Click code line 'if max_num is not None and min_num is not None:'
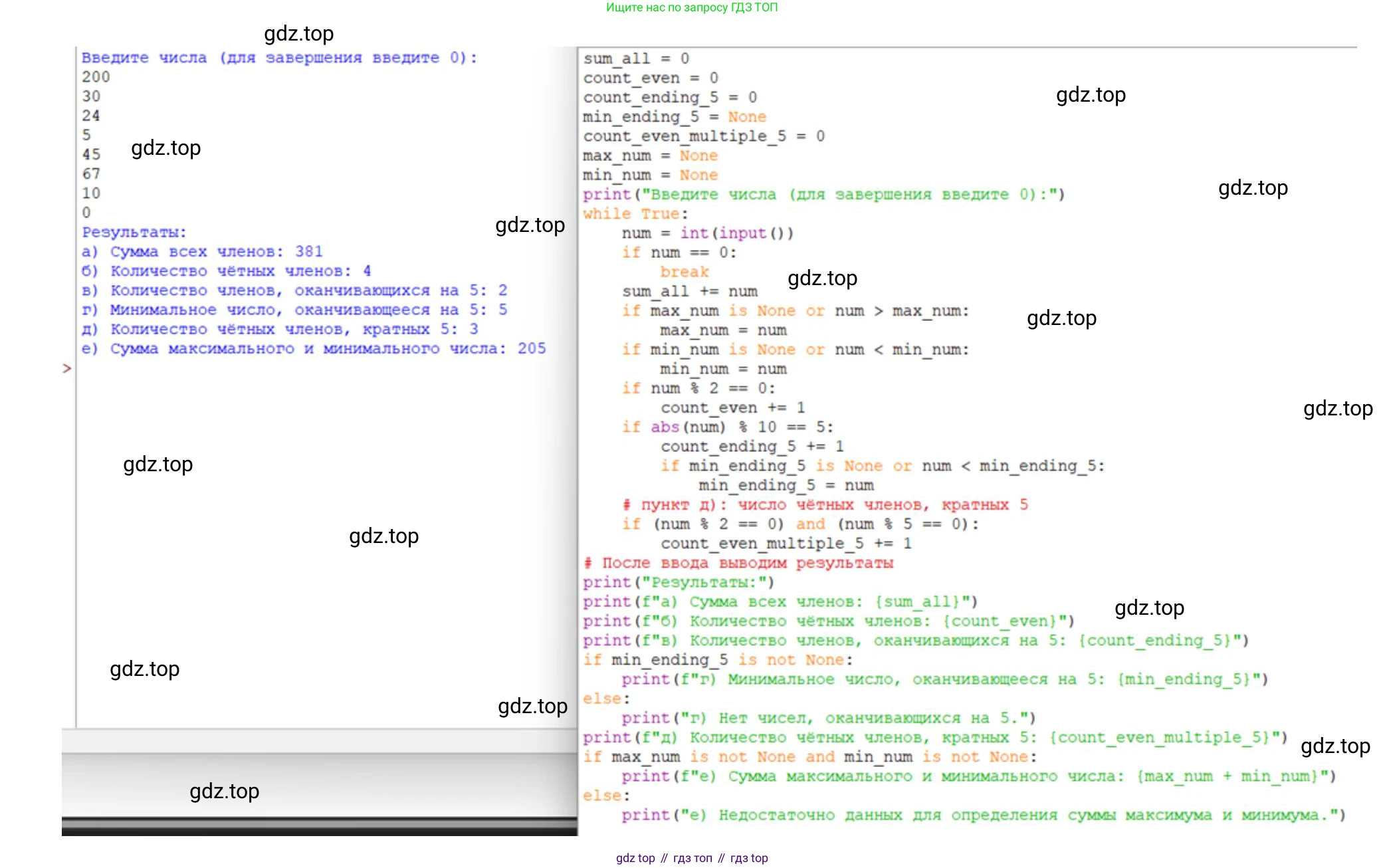Viewport: 1385px width, 868px height. [810, 757]
